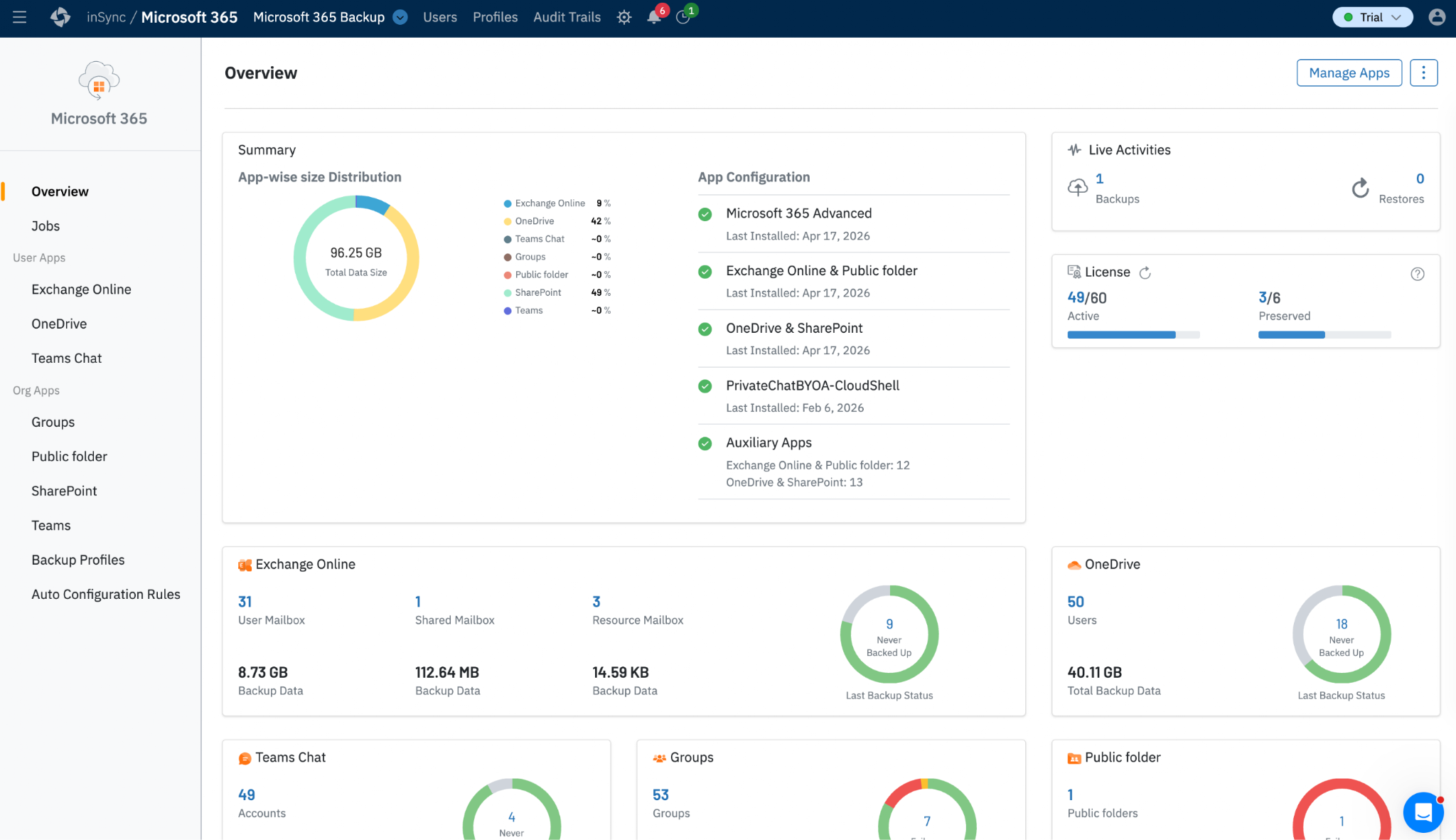Viewport: 1456px width, 840px height.
Task: Click the 50 OneDrive Users count
Action: pos(1076,602)
